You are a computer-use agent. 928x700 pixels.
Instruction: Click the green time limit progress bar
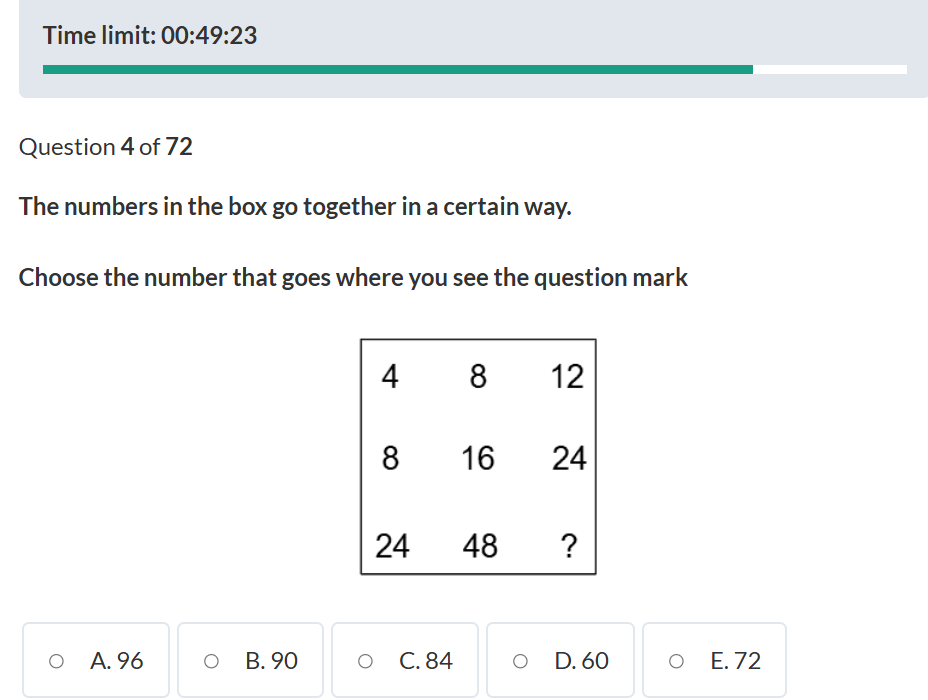400,68
